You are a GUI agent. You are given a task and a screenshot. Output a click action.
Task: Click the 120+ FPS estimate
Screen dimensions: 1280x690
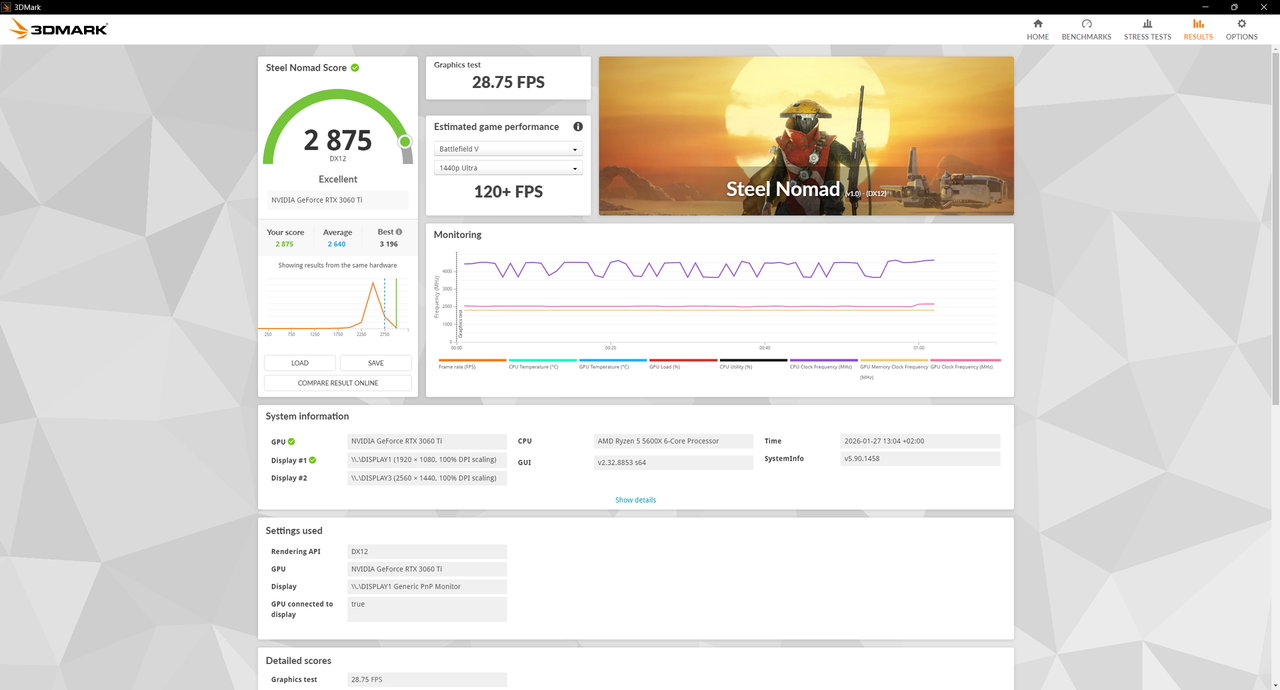508,191
